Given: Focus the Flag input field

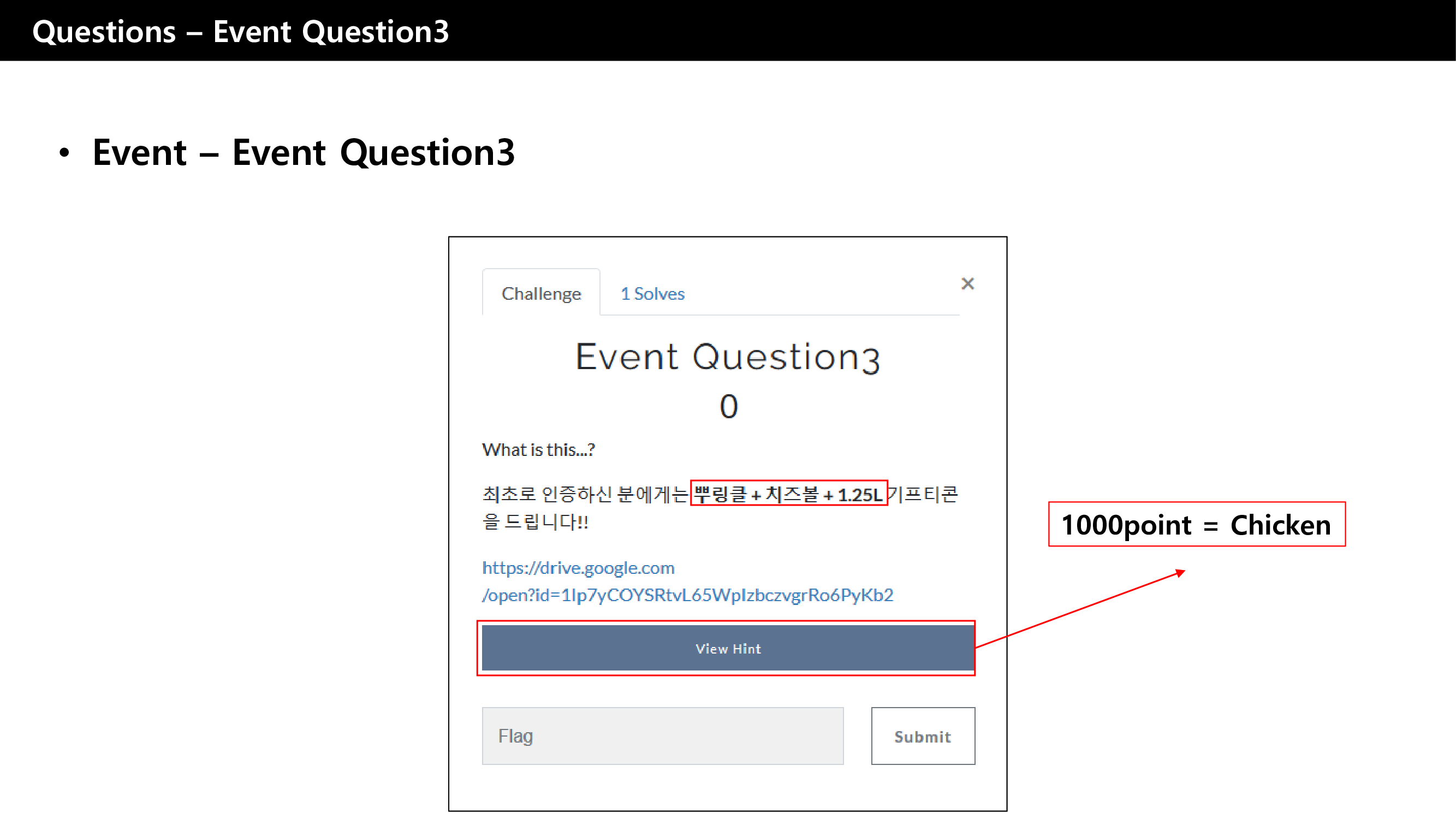Looking at the screenshot, I should [x=662, y=736].
